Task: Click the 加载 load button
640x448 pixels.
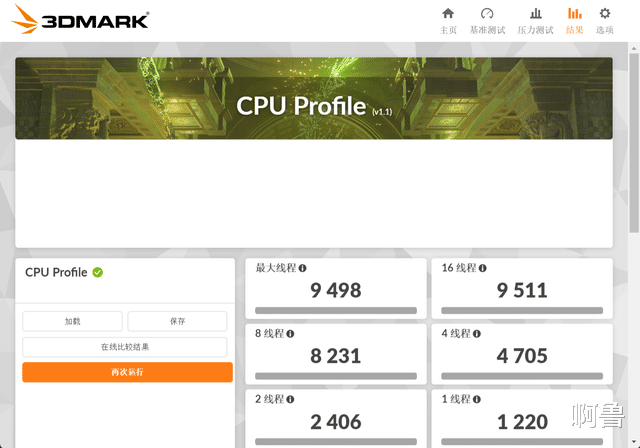Action: [72, 321]
